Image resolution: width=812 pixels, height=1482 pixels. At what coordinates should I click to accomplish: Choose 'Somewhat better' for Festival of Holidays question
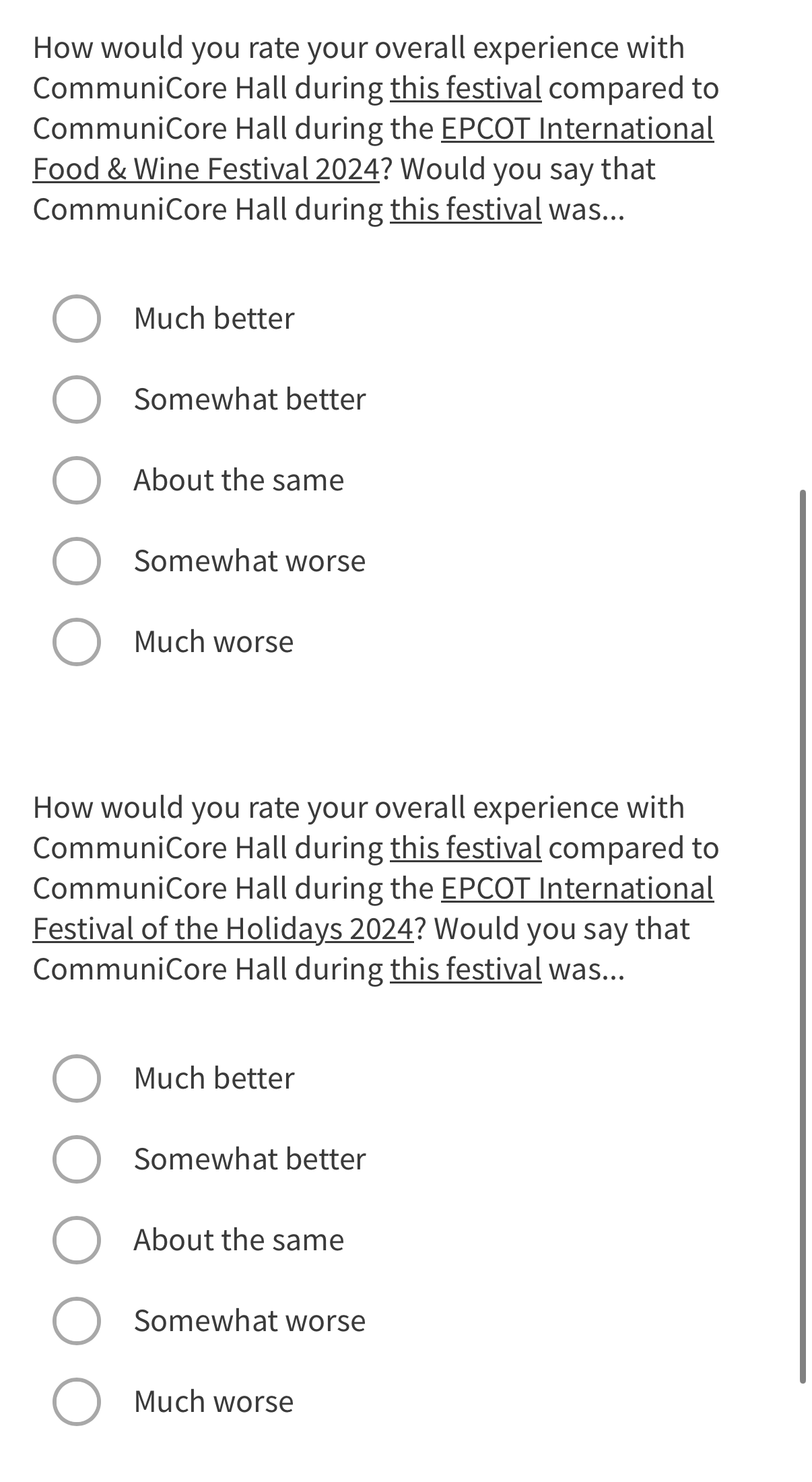point(77,1159)
